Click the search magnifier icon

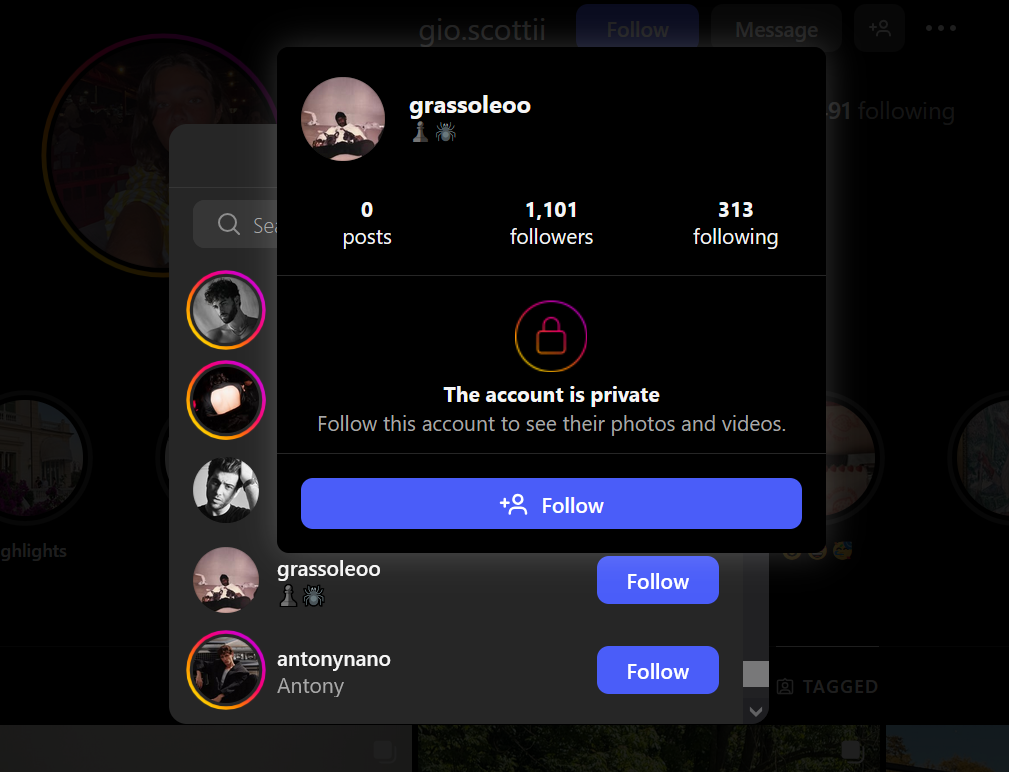(x=228, y=224)
